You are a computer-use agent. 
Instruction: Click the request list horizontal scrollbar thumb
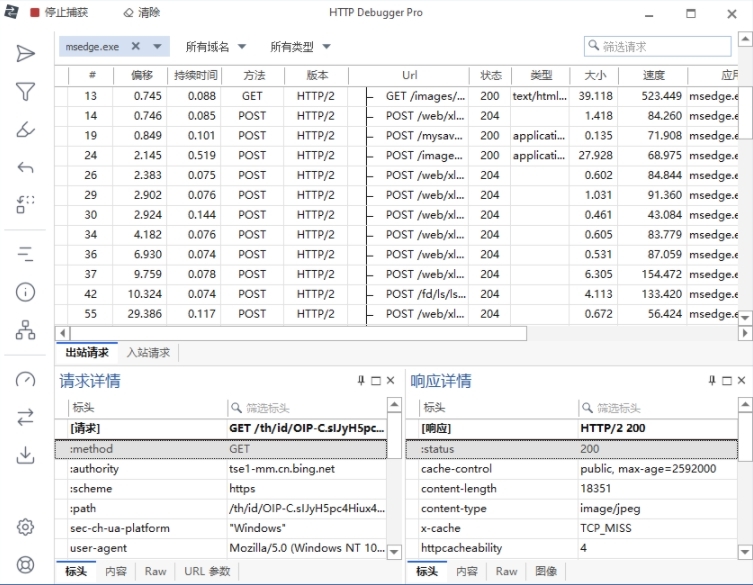pyautogui.click(x=298, y=333)
